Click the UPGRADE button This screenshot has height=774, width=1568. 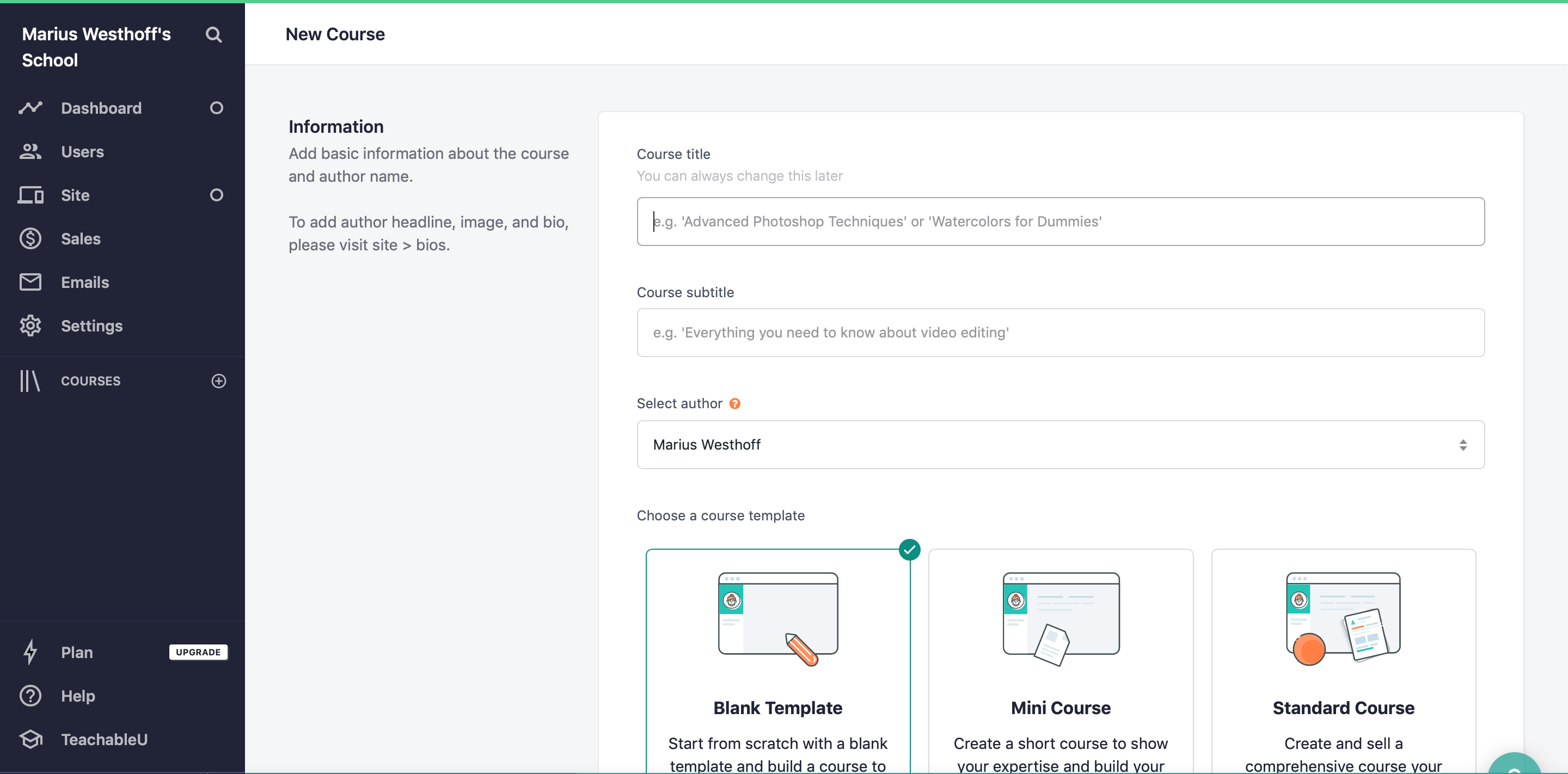197,652
